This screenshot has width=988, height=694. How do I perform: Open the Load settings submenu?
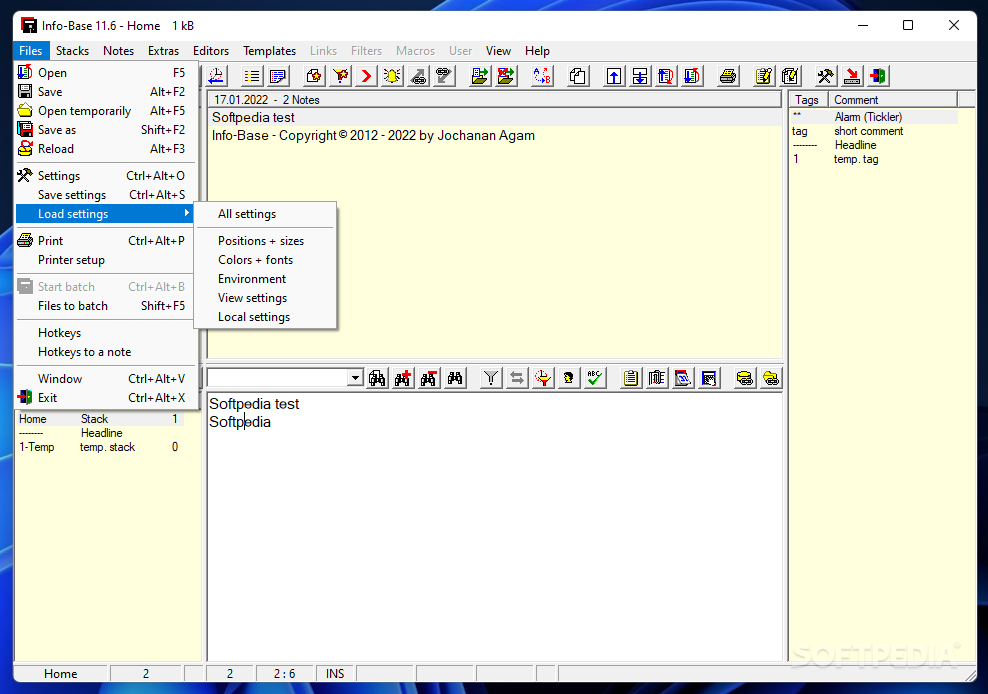click(x=106, y=214)
